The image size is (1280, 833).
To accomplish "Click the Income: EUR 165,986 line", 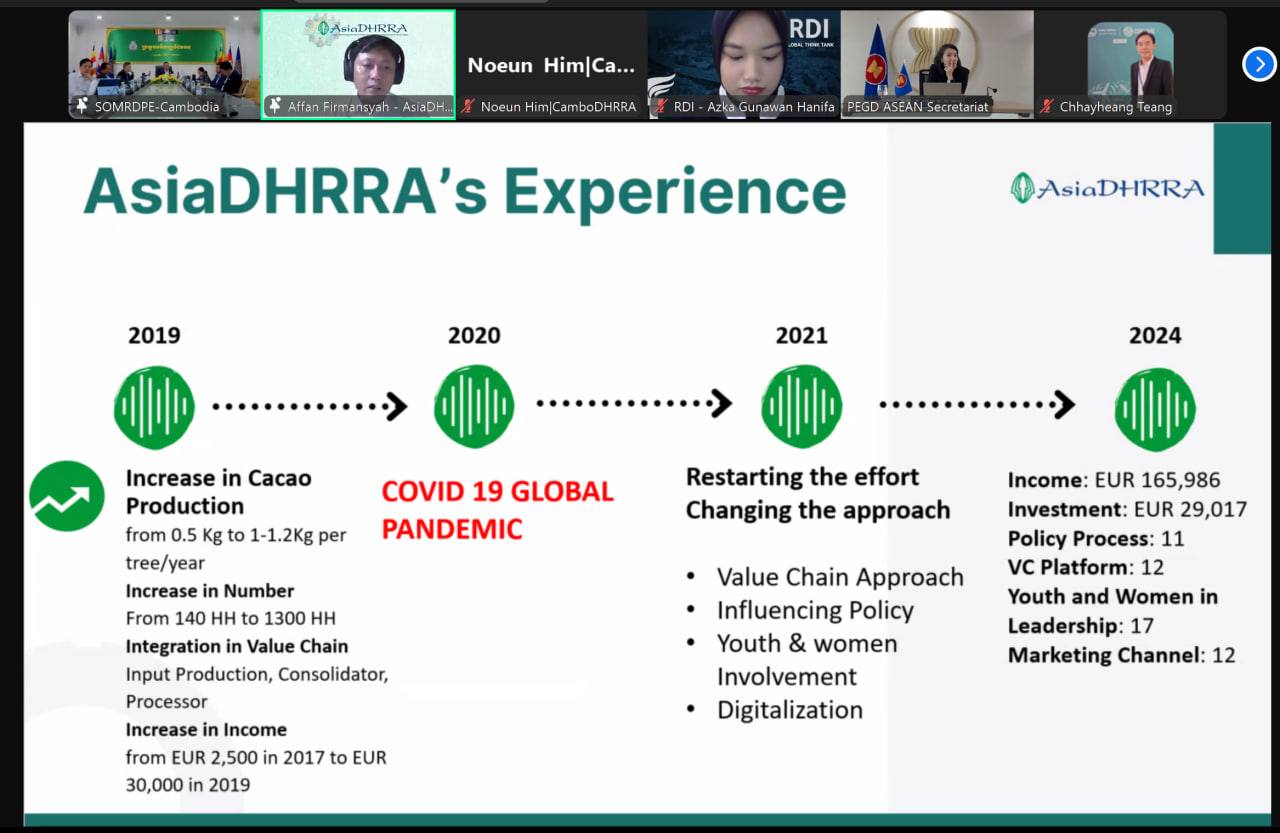I will pyautogui.click(x=1114, y=480).
